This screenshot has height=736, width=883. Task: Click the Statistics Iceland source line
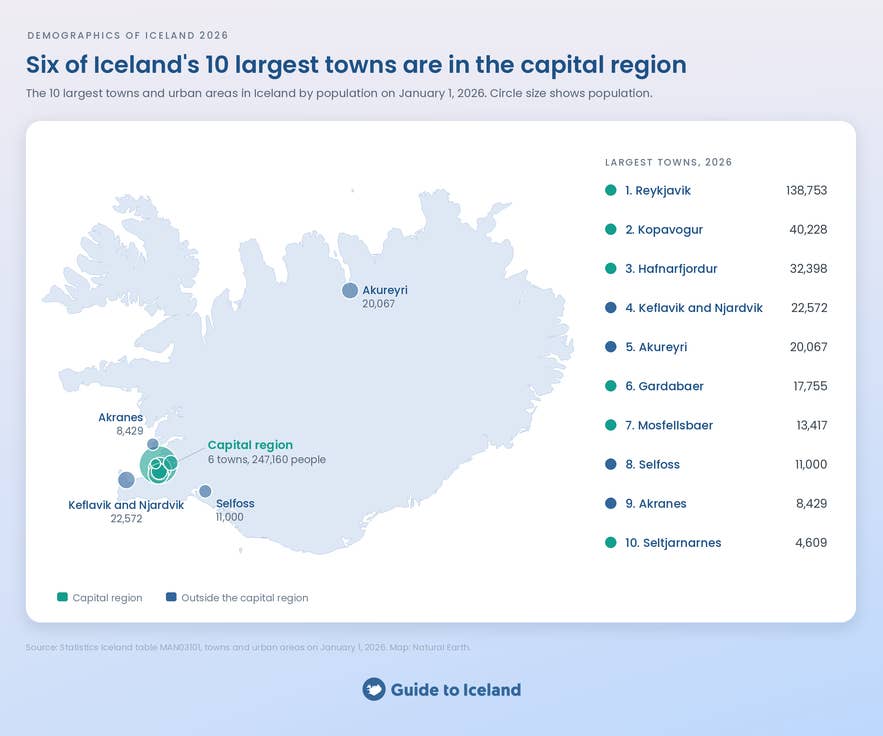(x=248, y=647)
